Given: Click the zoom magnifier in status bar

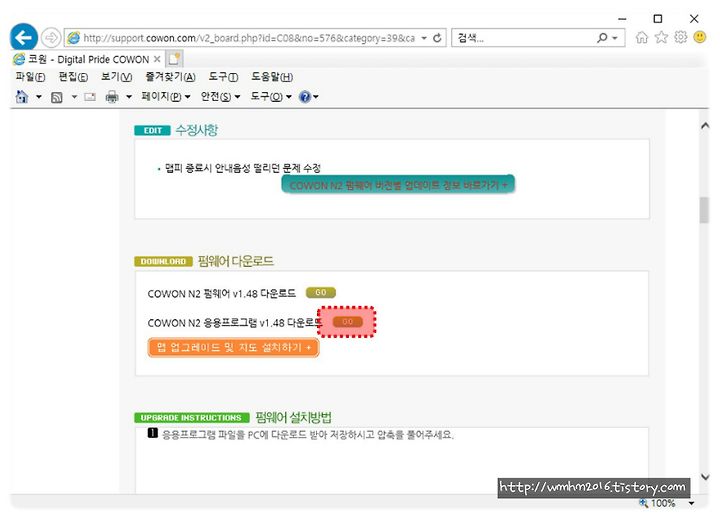Looking at the screenshot, I should coord(643,503).
